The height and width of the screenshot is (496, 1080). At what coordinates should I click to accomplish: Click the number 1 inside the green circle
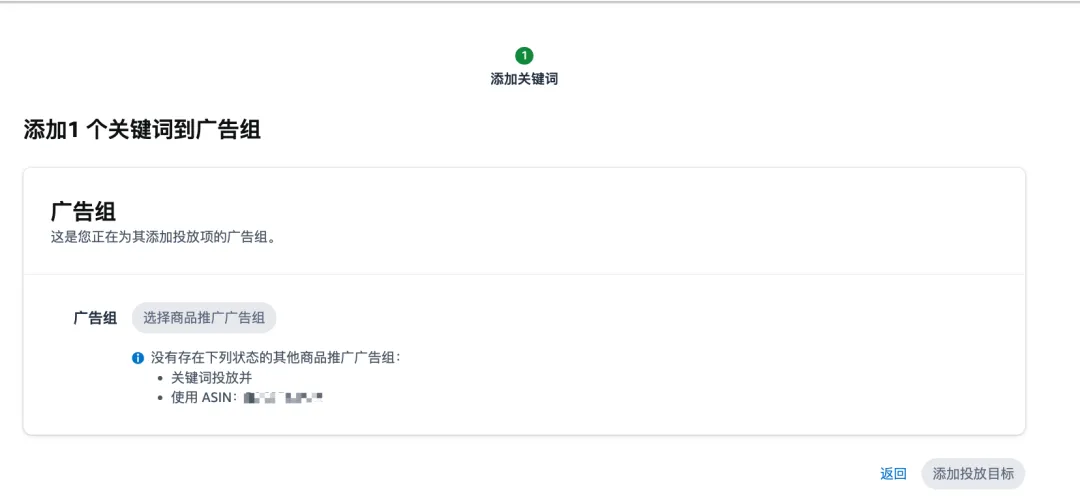[523, 56]
